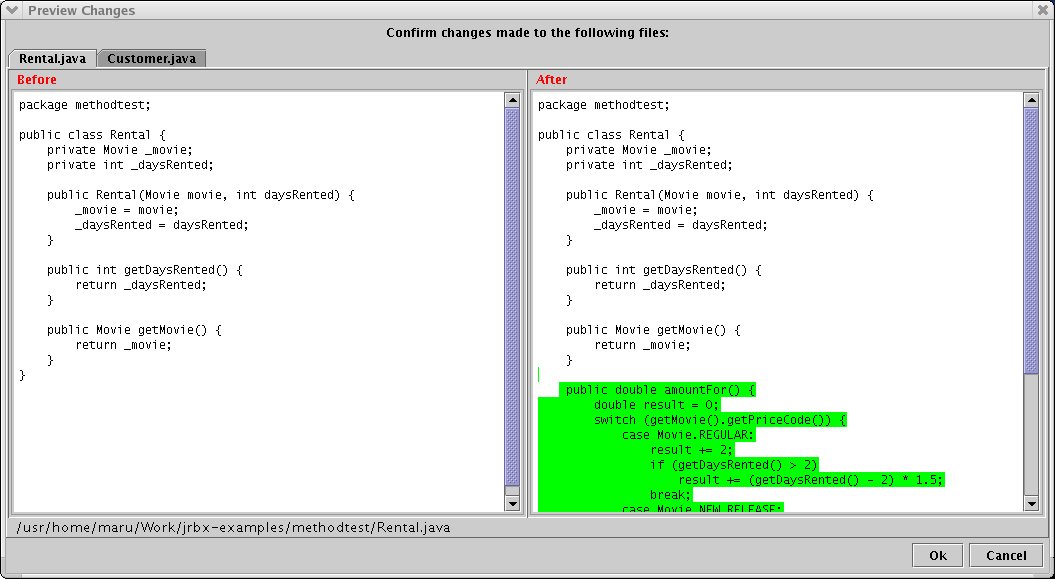Screen dimensions: 1055x579
Task: Switch to the Customer.java tab
Action: coord(151,59)
